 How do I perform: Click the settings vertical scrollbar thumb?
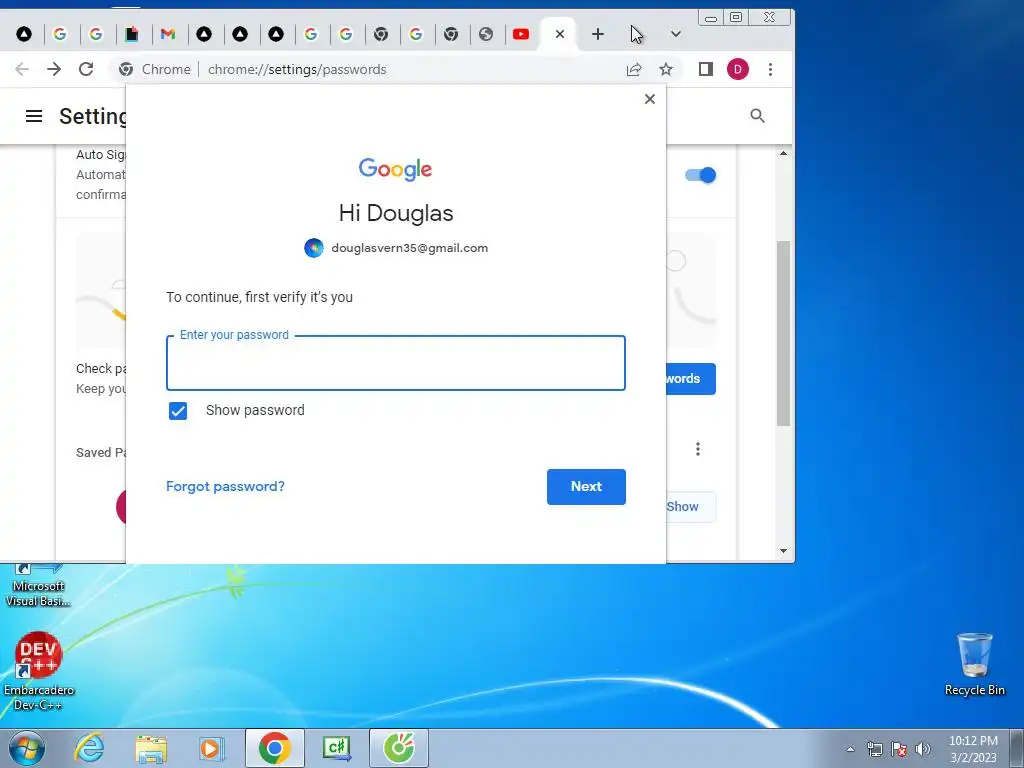[783, 333]
